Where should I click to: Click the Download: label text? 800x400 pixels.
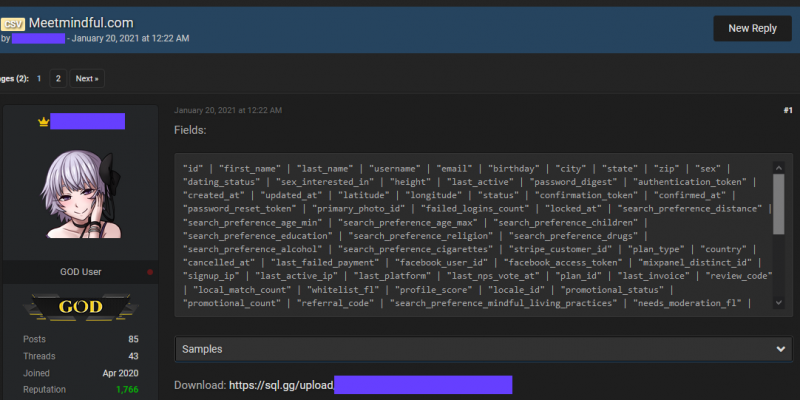(x=200, y=385)
